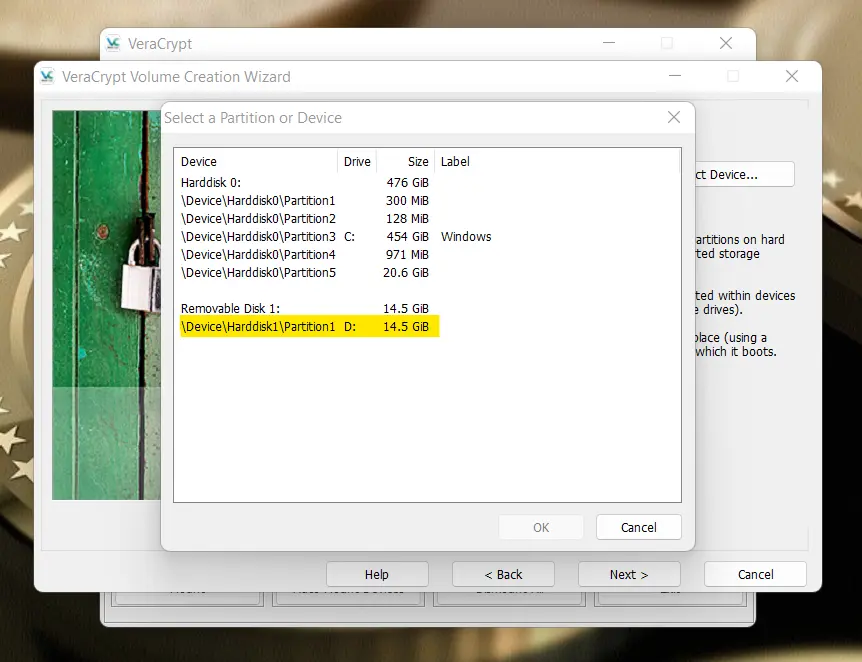The height and width of the screenshot is (662, 862).
Task: Go back with the < Back button
Action: tap(503, 575)
